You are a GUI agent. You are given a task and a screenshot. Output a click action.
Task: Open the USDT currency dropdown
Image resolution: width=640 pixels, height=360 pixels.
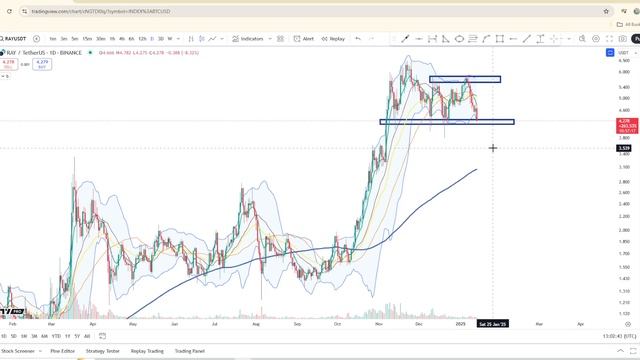pyautogui.click(x=627, y=53)
